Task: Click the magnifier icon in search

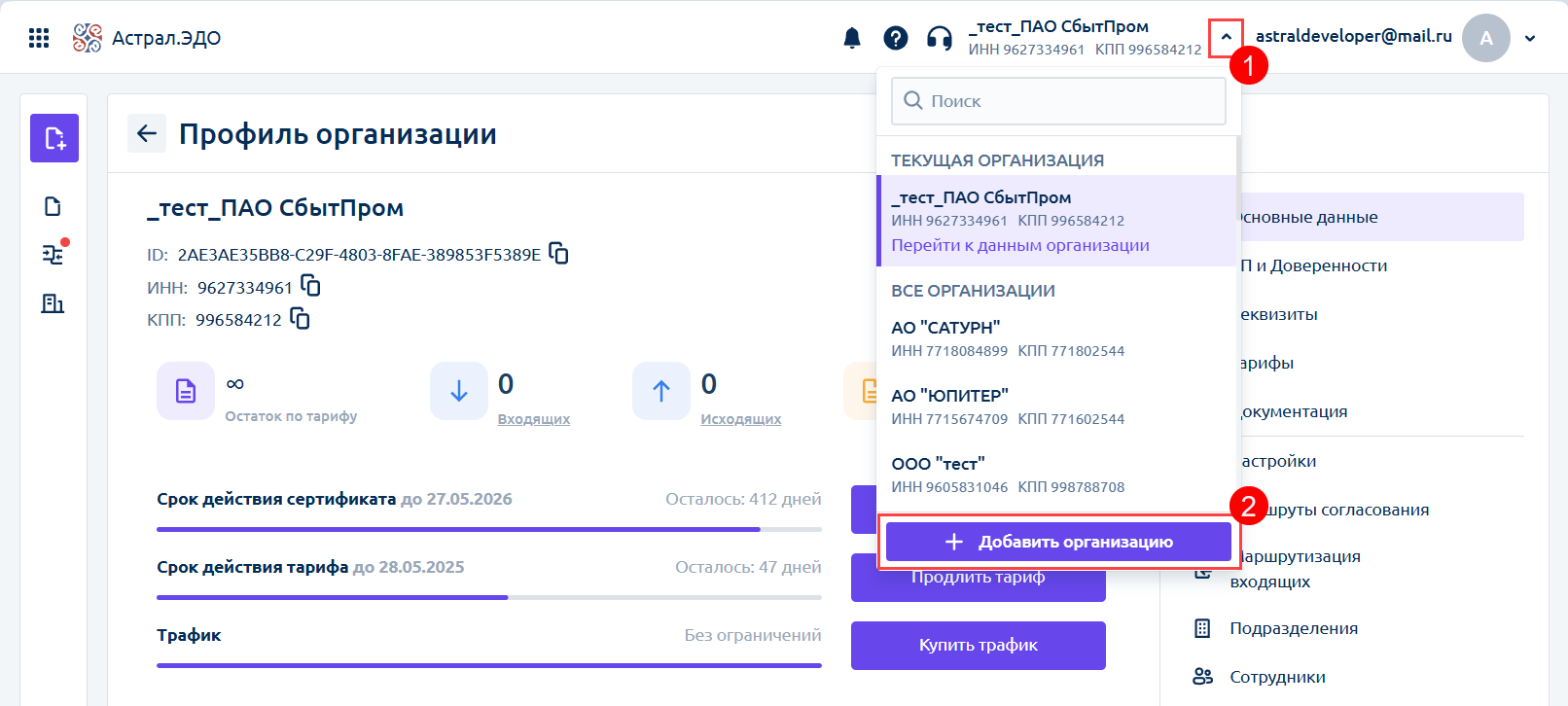Action: [x=912, y=100]
